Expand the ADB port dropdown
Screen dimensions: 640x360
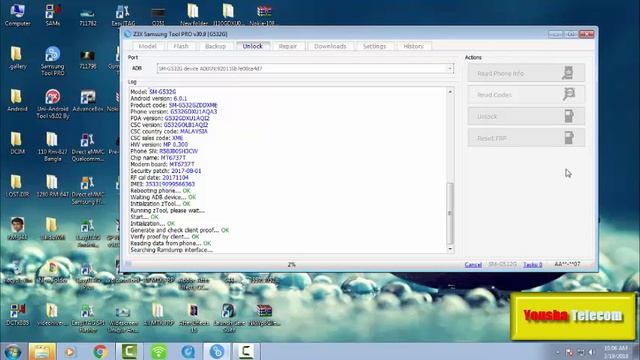coord(450,69)
